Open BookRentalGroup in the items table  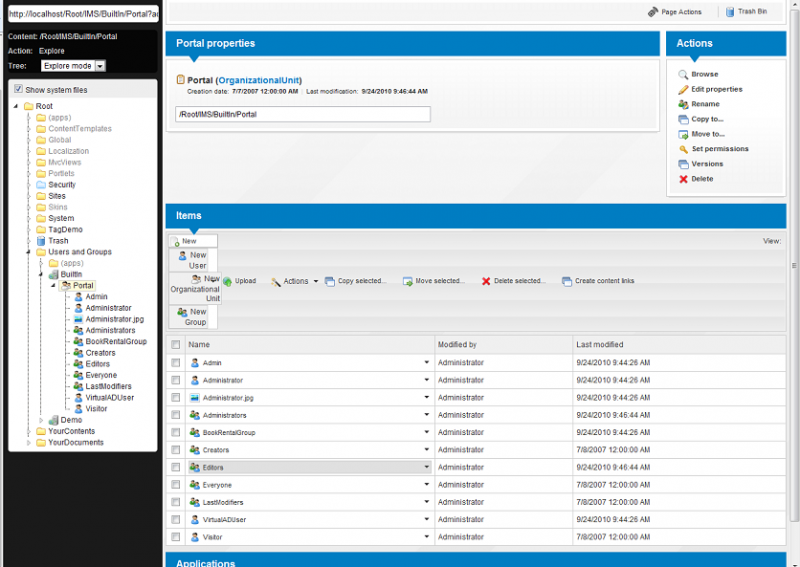click(229, 432)
